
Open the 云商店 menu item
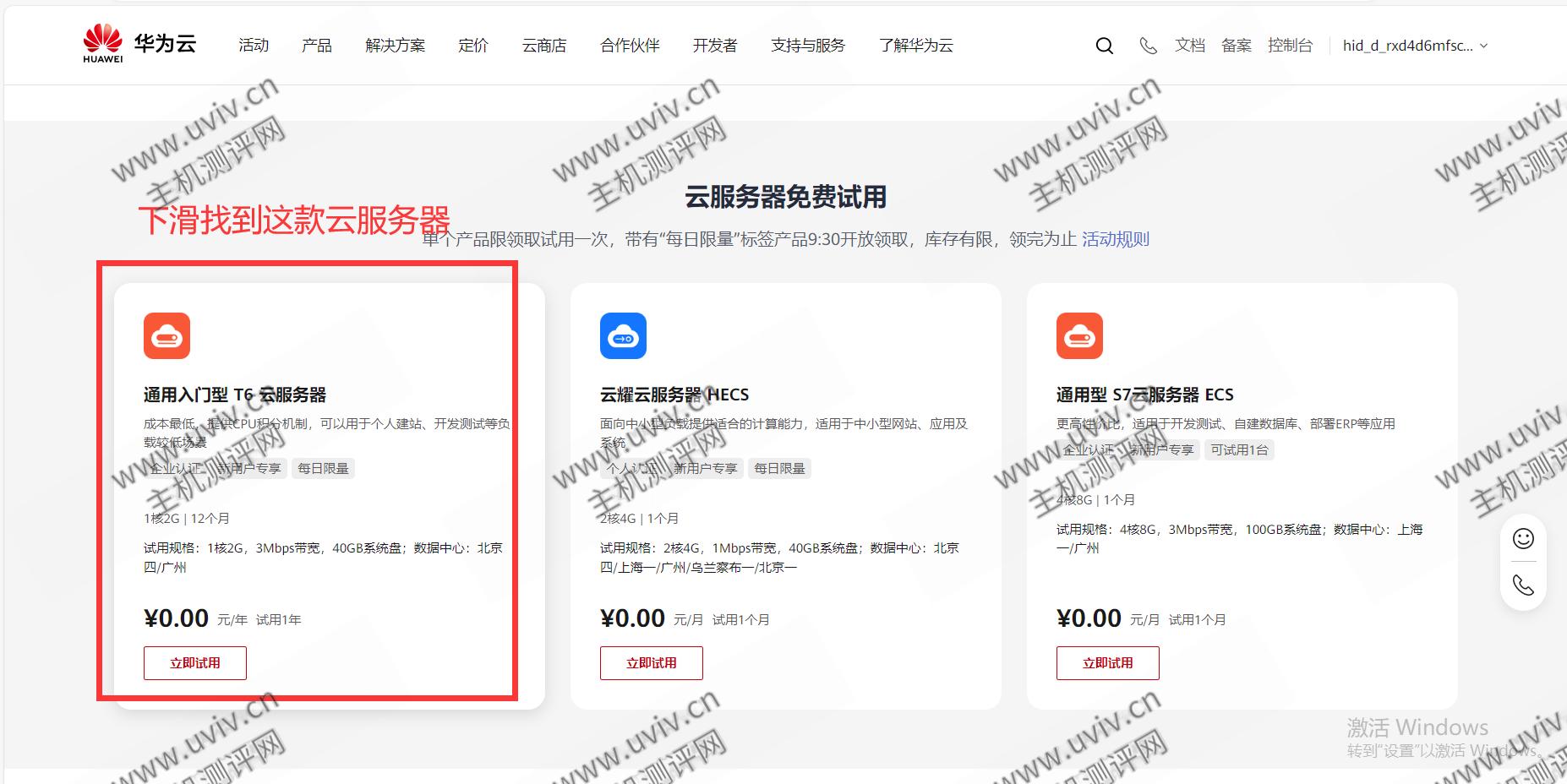pyautogui.click(x=543, y=46)
